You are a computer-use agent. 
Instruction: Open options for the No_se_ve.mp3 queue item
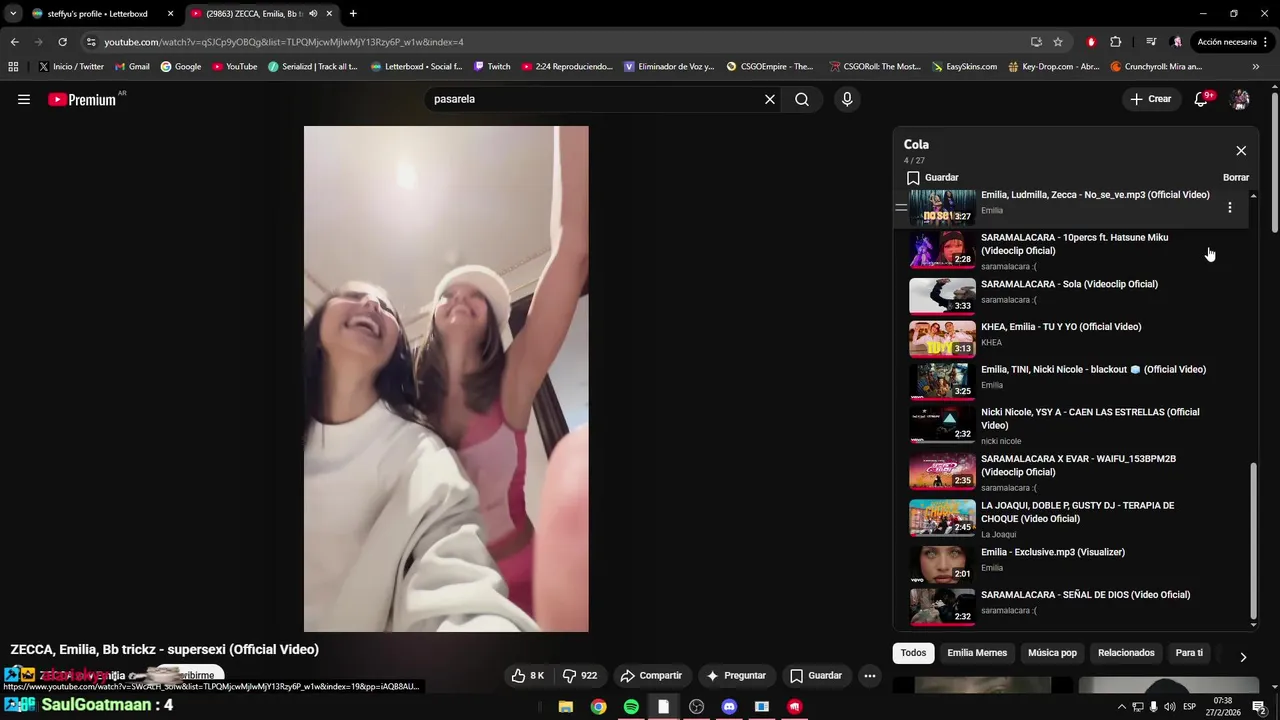click(x=1230, y=207)
